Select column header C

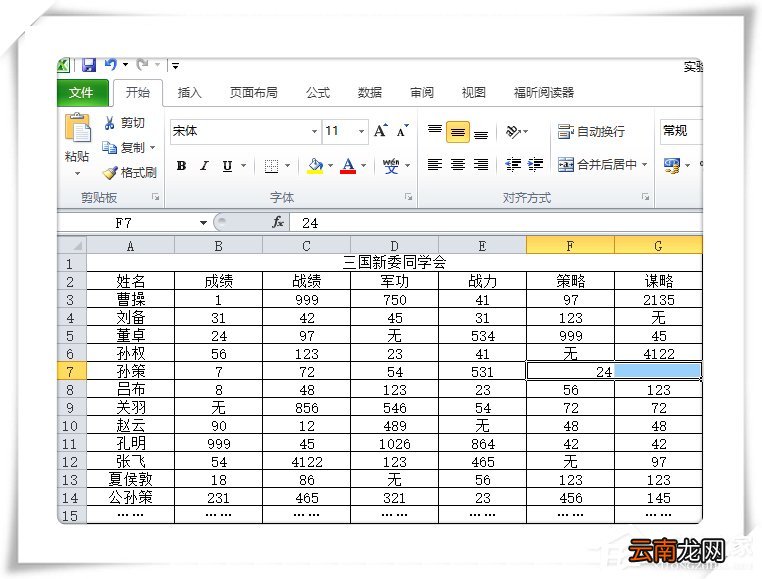pos(306,246)
